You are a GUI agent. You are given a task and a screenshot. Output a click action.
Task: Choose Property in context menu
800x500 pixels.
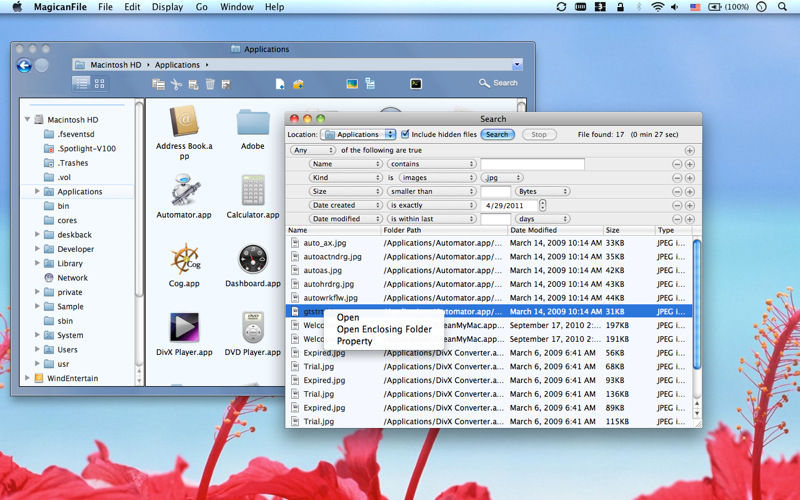[355, 341]
